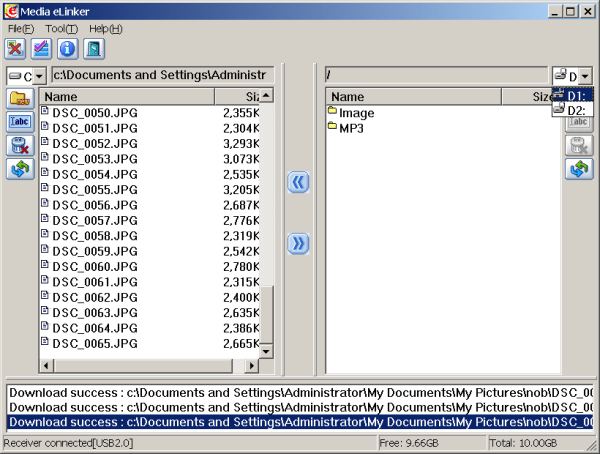
Task: Click the left panel new folder icon
Action: (19, 98)
